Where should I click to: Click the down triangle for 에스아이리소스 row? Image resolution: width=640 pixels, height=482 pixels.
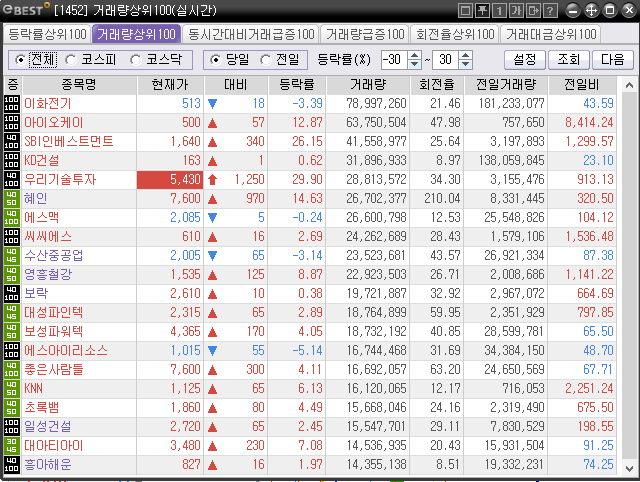click(212, 351)
